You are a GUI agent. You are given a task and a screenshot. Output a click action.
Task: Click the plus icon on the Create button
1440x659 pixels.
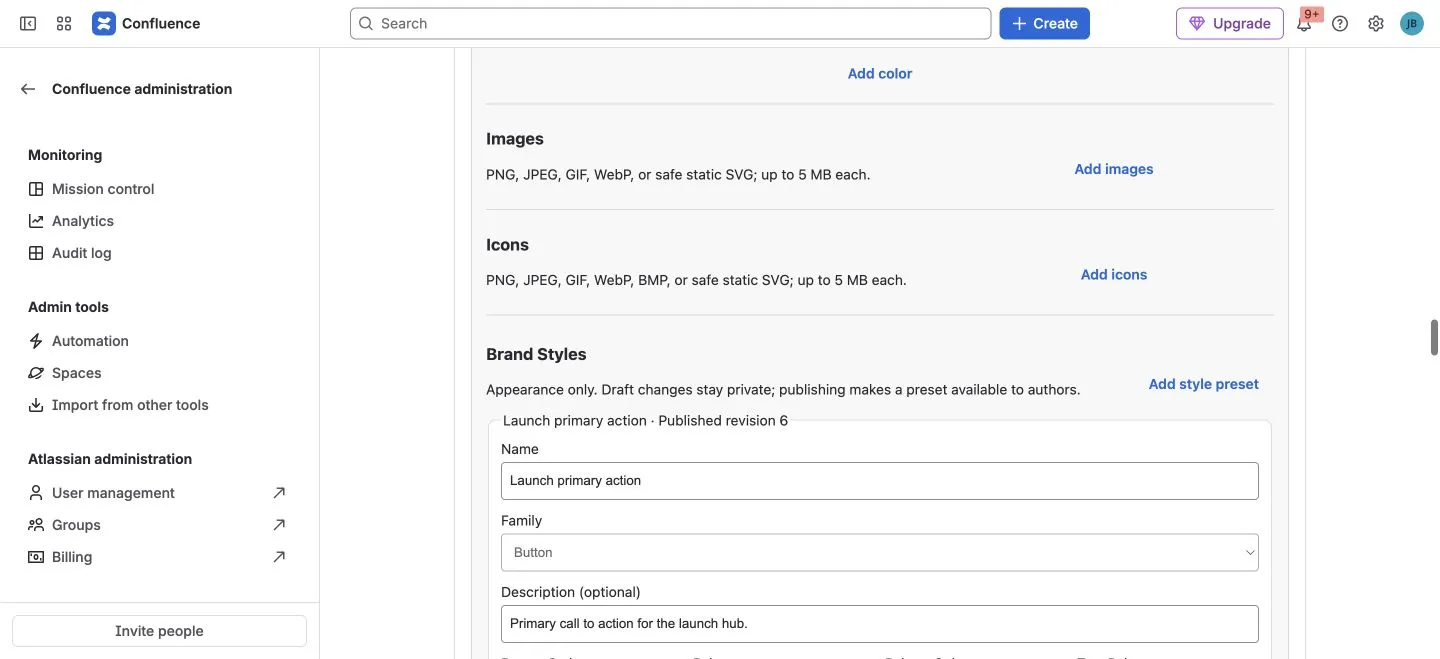(1019, 23)
